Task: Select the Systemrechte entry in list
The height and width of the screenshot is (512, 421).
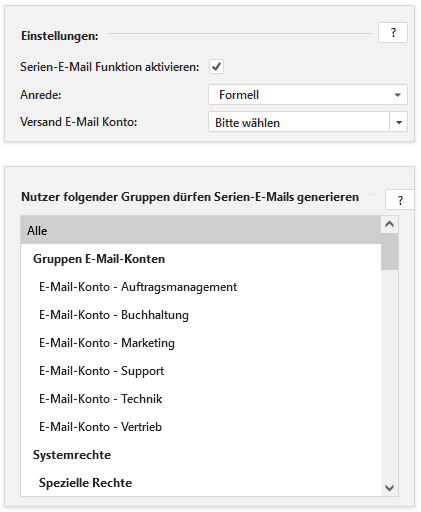Action: (x=201, y=455)
